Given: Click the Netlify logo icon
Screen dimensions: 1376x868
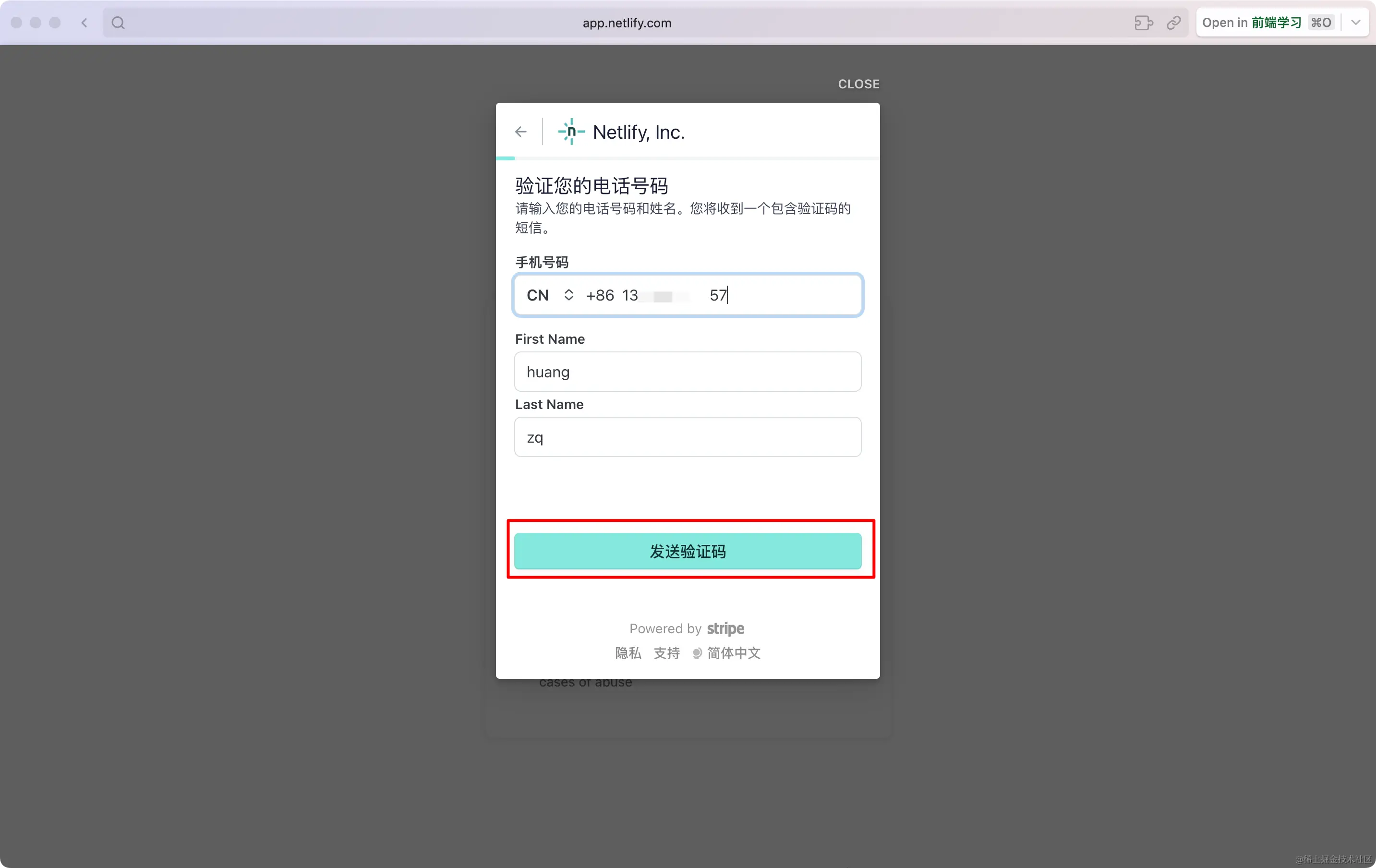Looking at the screenshot, I should pyautogui.click(x=571, y=132).
